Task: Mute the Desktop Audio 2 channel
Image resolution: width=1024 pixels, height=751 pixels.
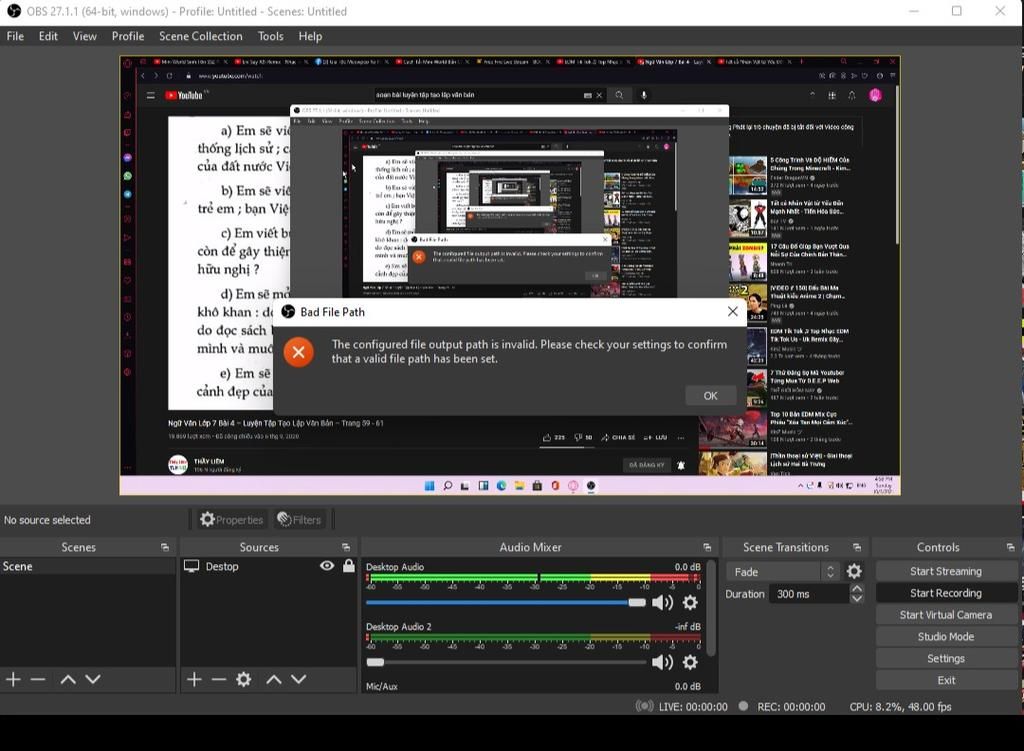Action: pyautogui.click(x=662, y=662)
